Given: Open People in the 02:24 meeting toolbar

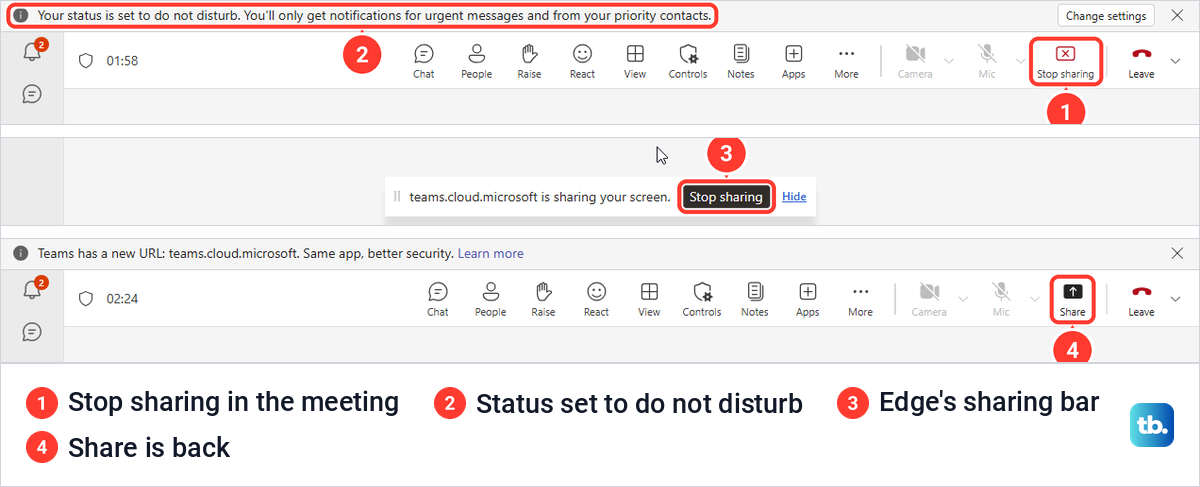Looking at the screenshot, I should coord(491,298).
